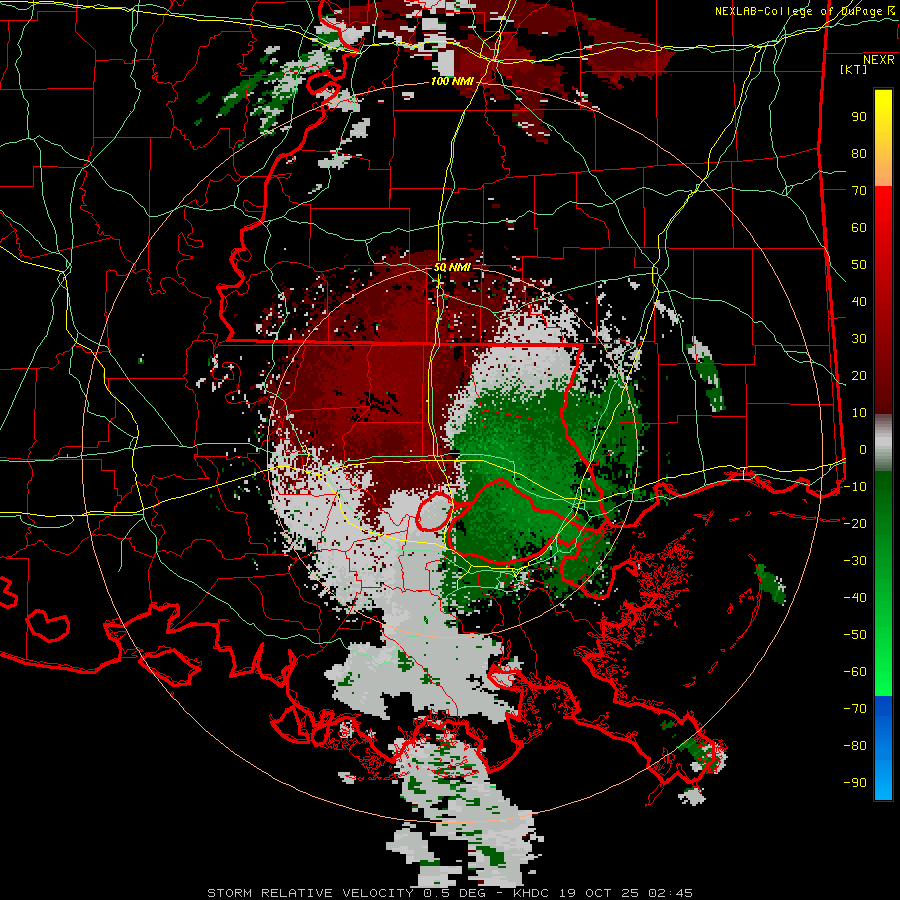Image resolution: width=900 pixels, height=900 pixels.
Task: Click the -10 value on velocity scale
Action: tap(855, 487)
